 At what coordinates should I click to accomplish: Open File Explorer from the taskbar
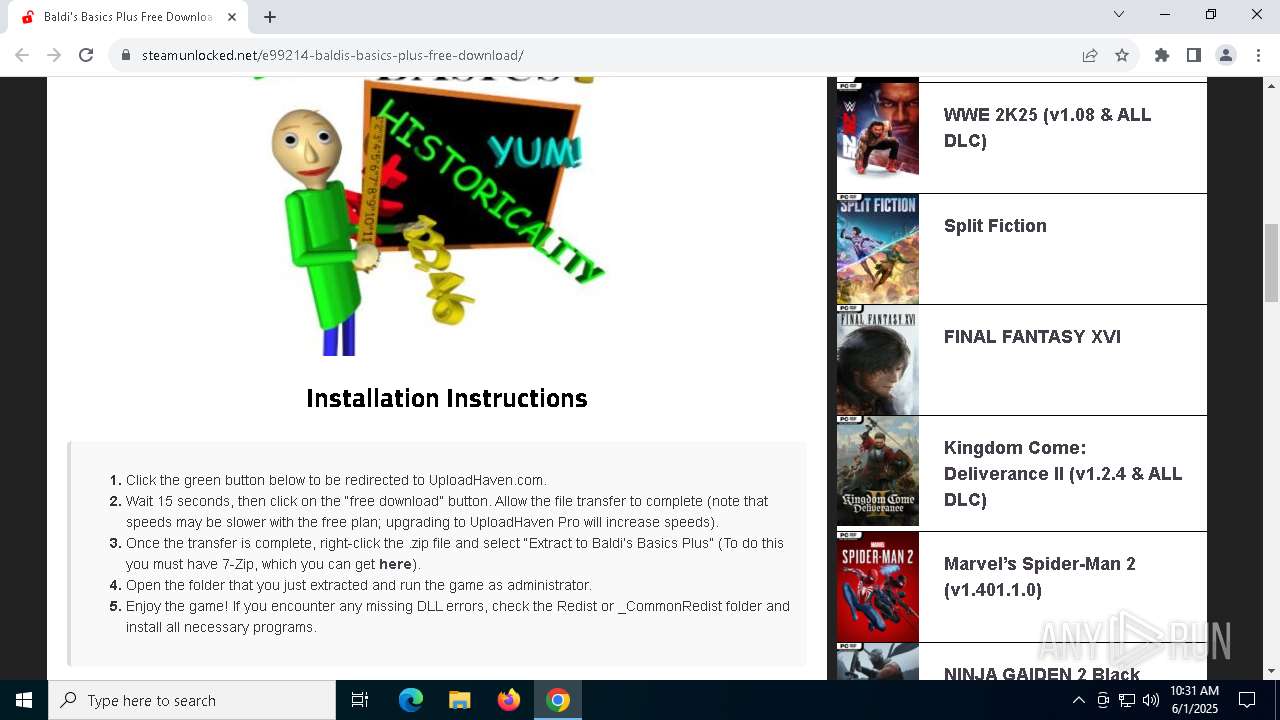(460, 700)
